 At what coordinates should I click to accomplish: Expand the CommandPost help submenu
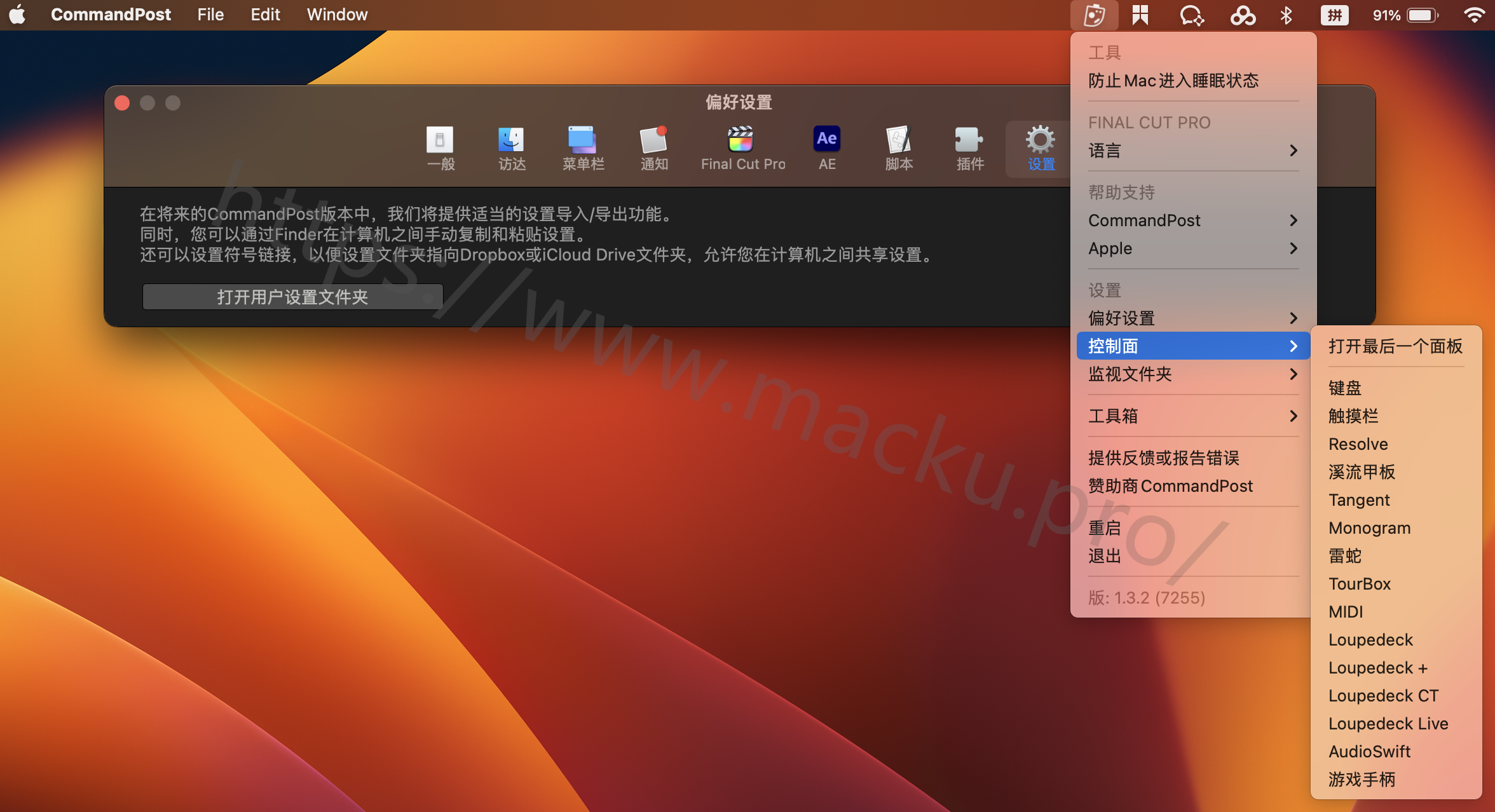[x=1193, y=220]
